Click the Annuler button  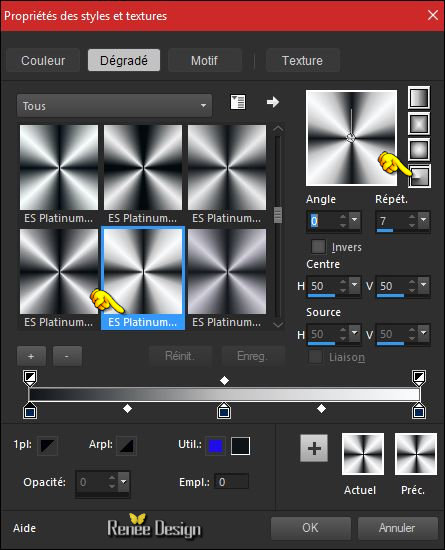[397, 528]
